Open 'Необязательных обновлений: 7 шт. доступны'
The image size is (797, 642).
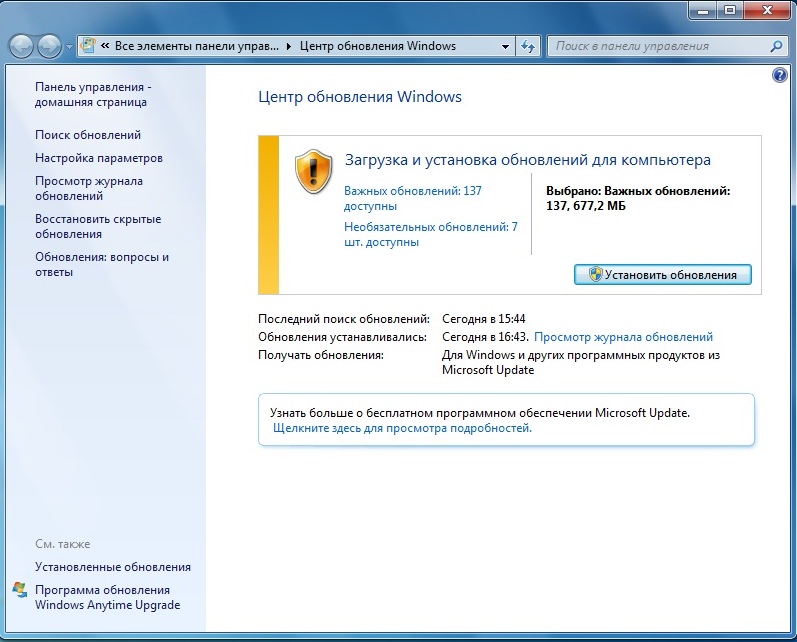point(431,234)
